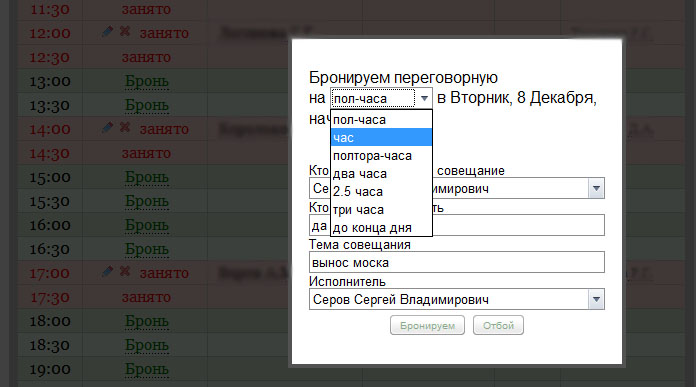
Task: Click the red delete cross at 12:00
Action: [x=125, y=32]
